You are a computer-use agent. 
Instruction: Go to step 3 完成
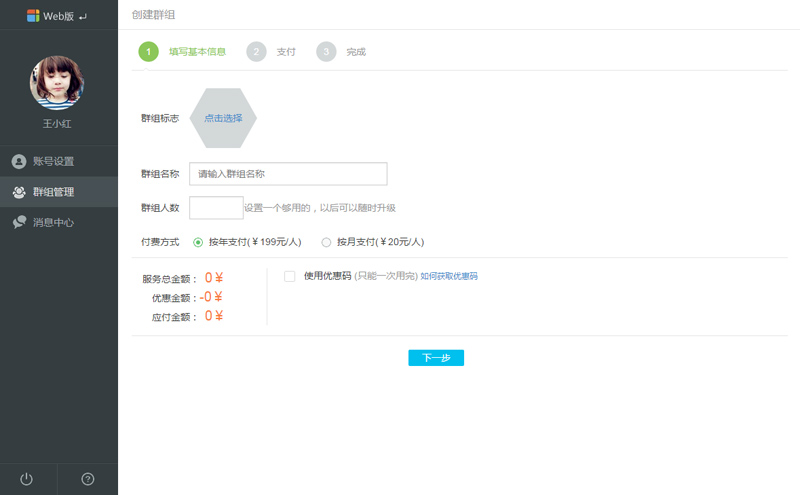[x=327, y=52]
